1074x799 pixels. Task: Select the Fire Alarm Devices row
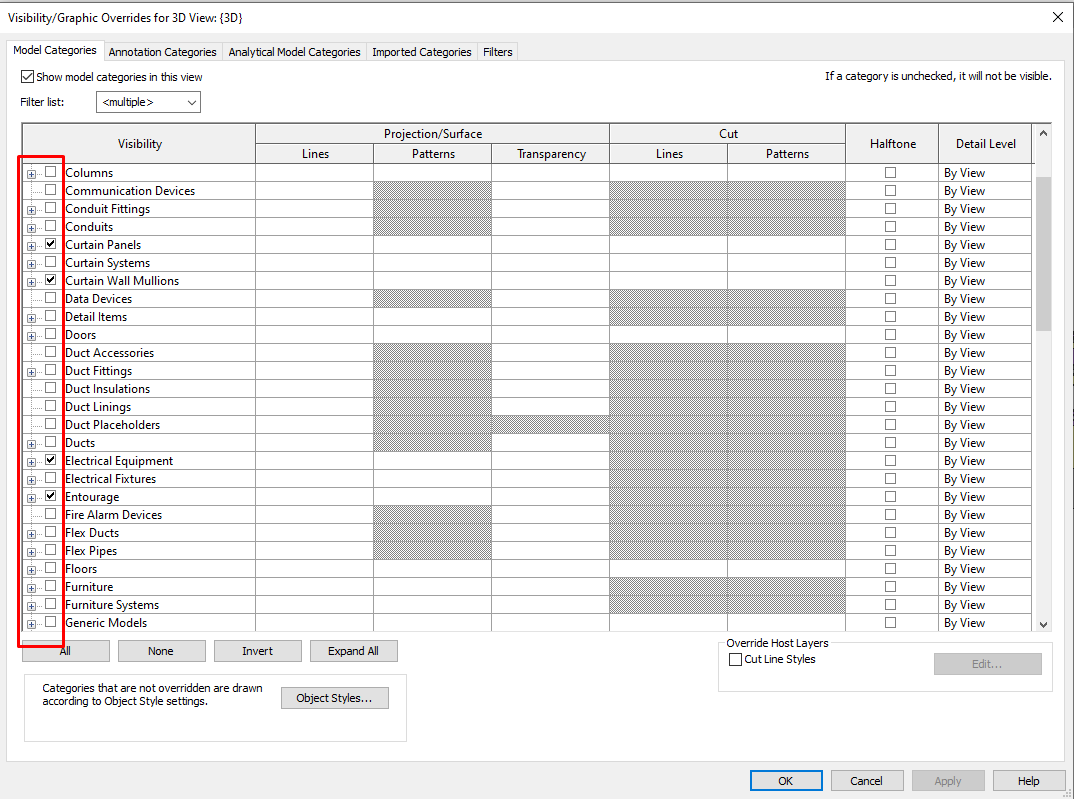(x=114, y=515)
